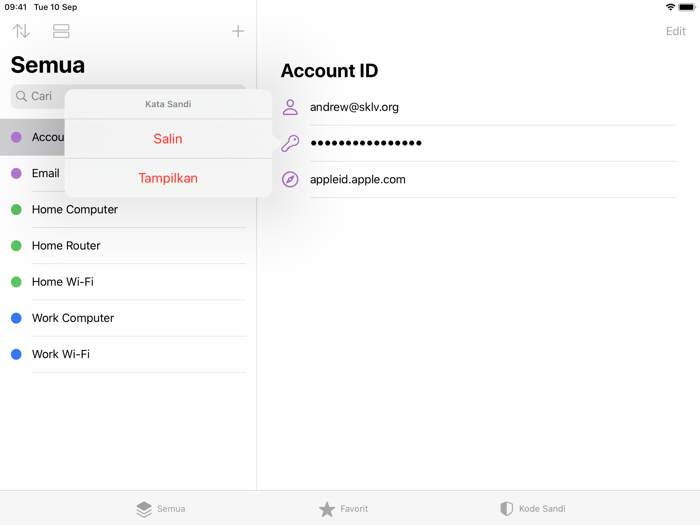The height and width of the screenshot is (525, 700).
Task: Tap the Wi-Fi status icon
Action: pyautogui.click(x=670, y=7)
